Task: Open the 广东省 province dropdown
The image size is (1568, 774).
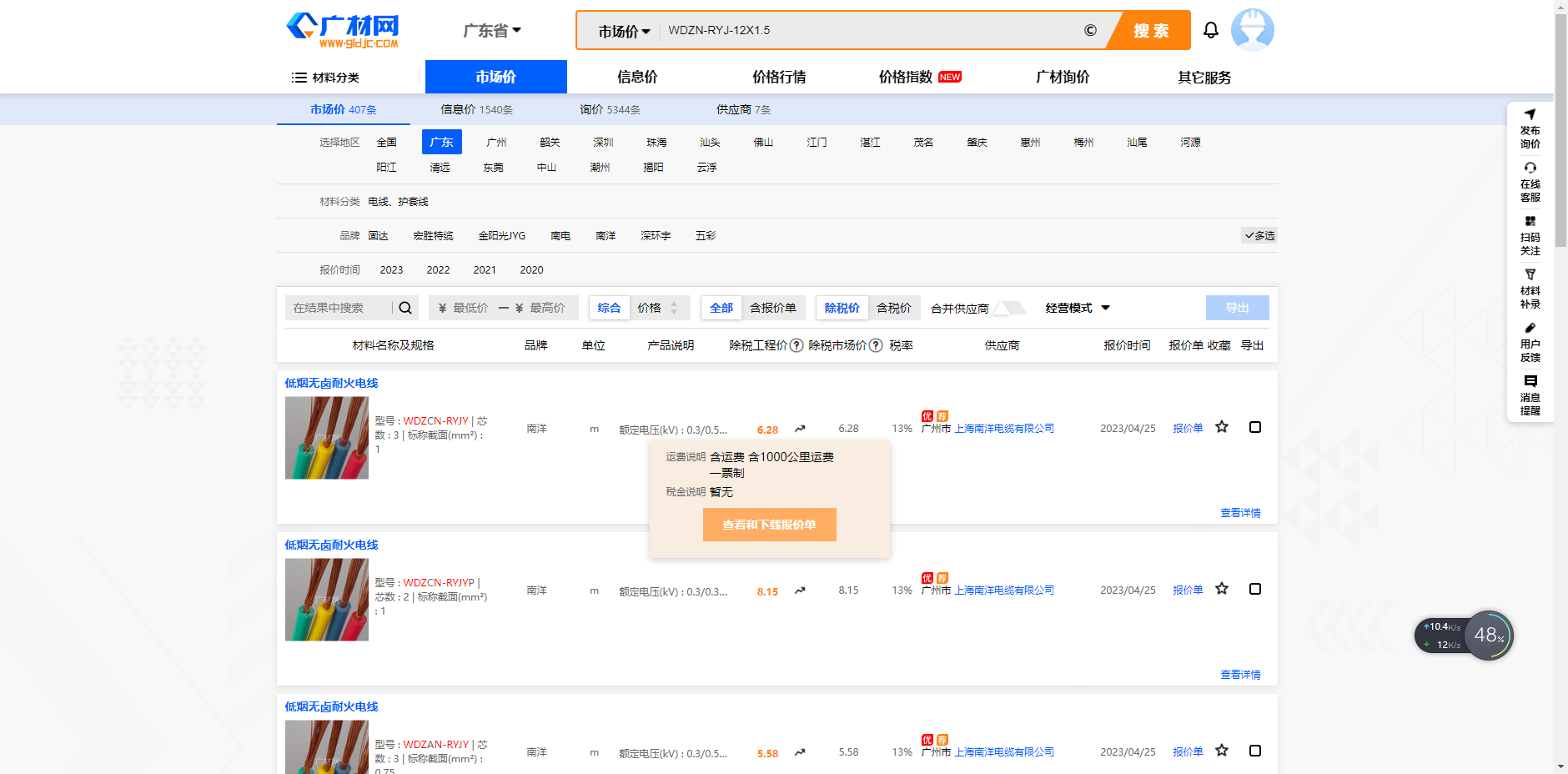Action: [492, 31]
